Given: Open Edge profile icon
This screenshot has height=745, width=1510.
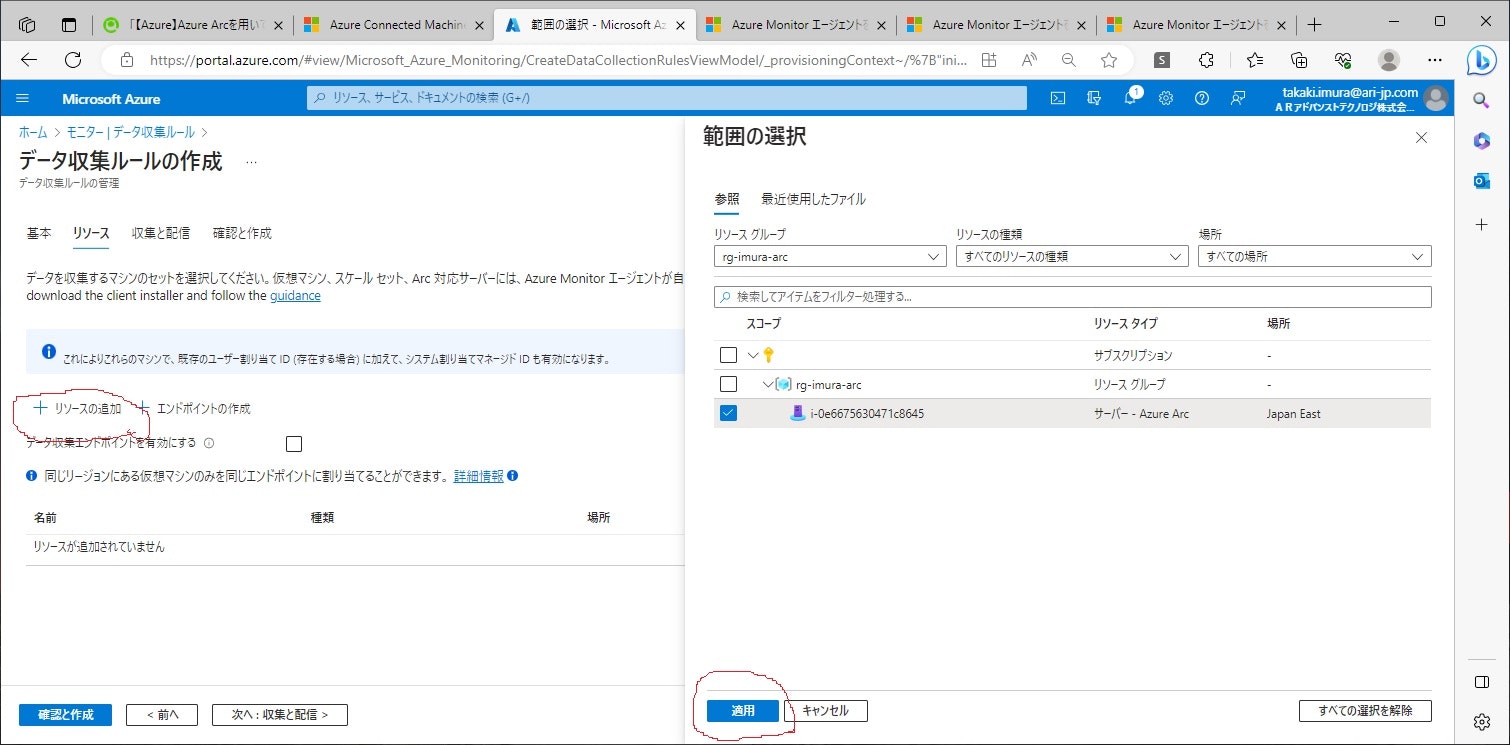Looking at the screenshot, I should pos(1388,60).
